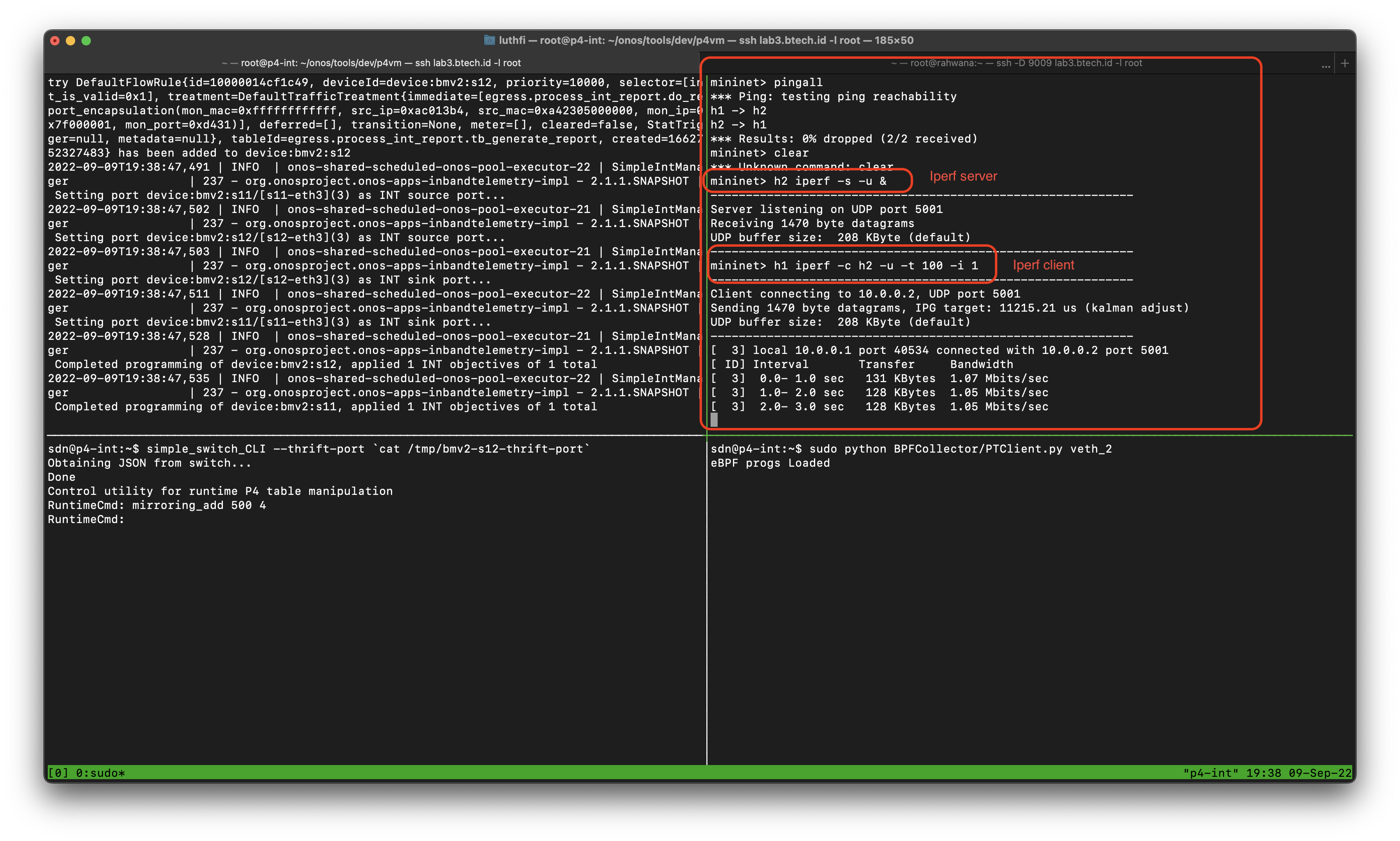The image size is (1400, 841).
Task: Click the log timestamp 2022-09-09T19:38:47,511
Action: (x=128, y=294)
